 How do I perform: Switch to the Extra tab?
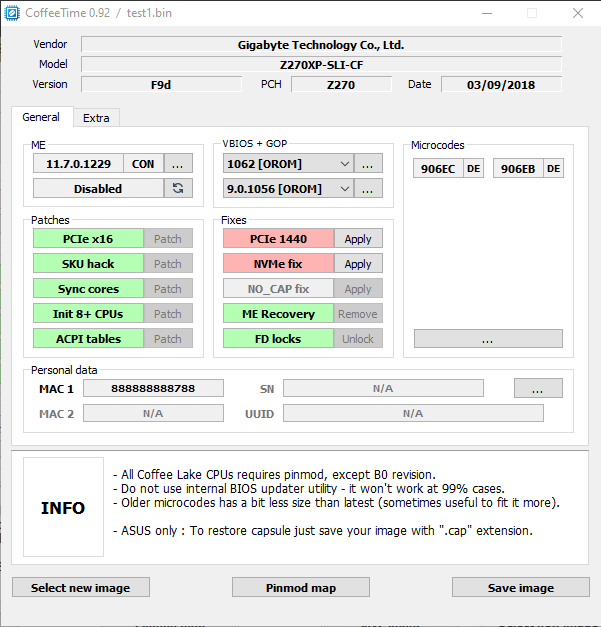coord(96,118)
